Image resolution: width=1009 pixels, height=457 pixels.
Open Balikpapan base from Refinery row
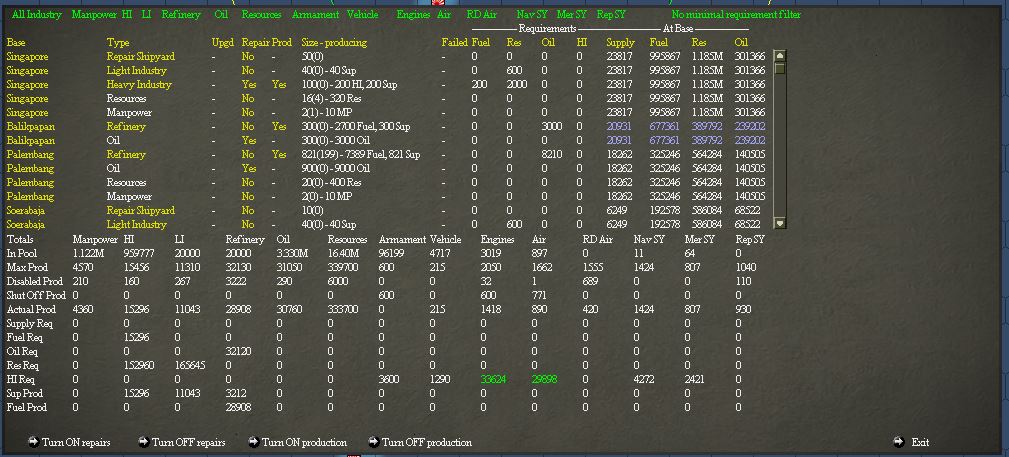point(30,127)
